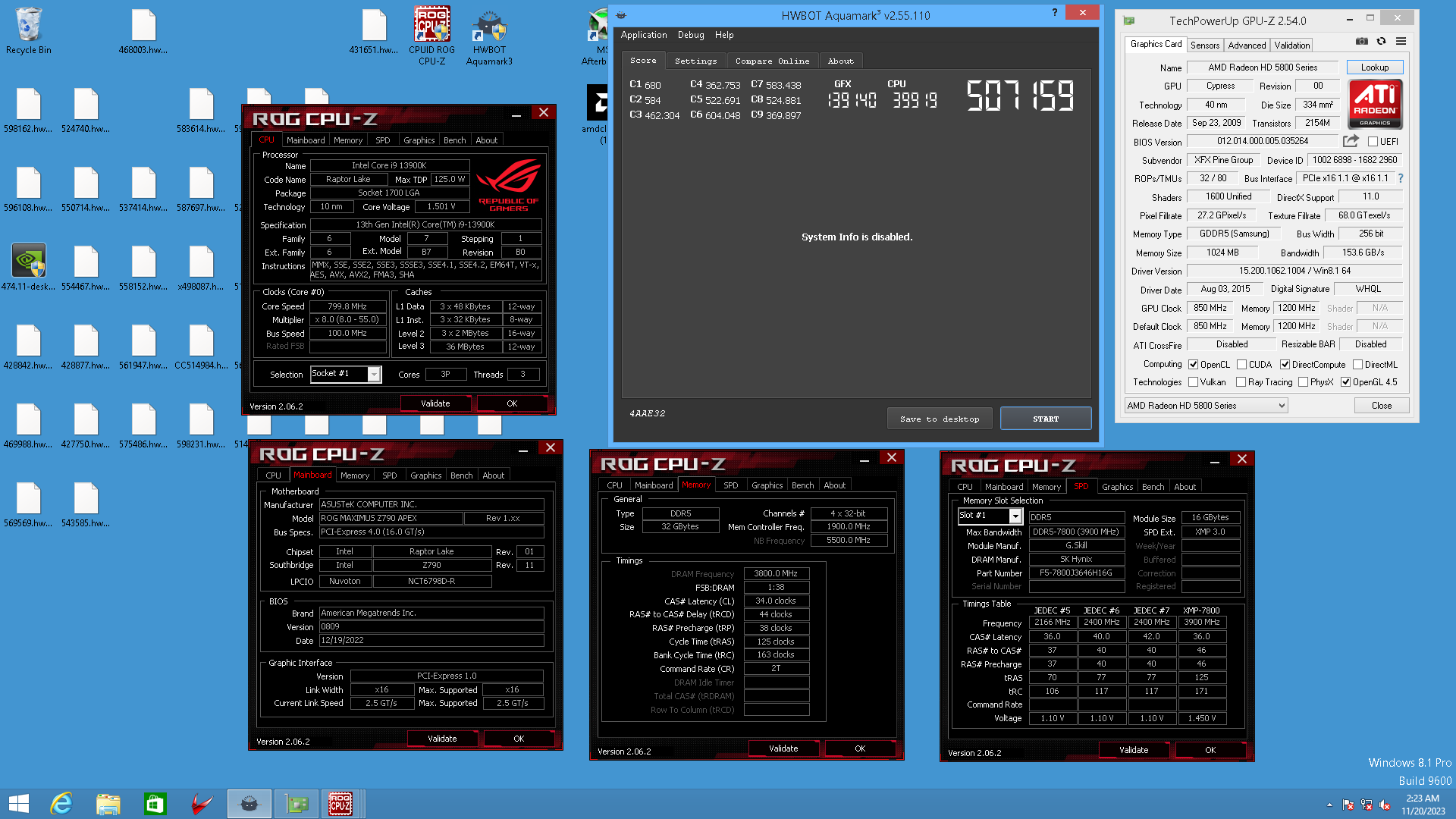The width and height of the screenshot is (1456, 819).
Task: Select the 431651.hw desktop file
Action: coord(374,32)
